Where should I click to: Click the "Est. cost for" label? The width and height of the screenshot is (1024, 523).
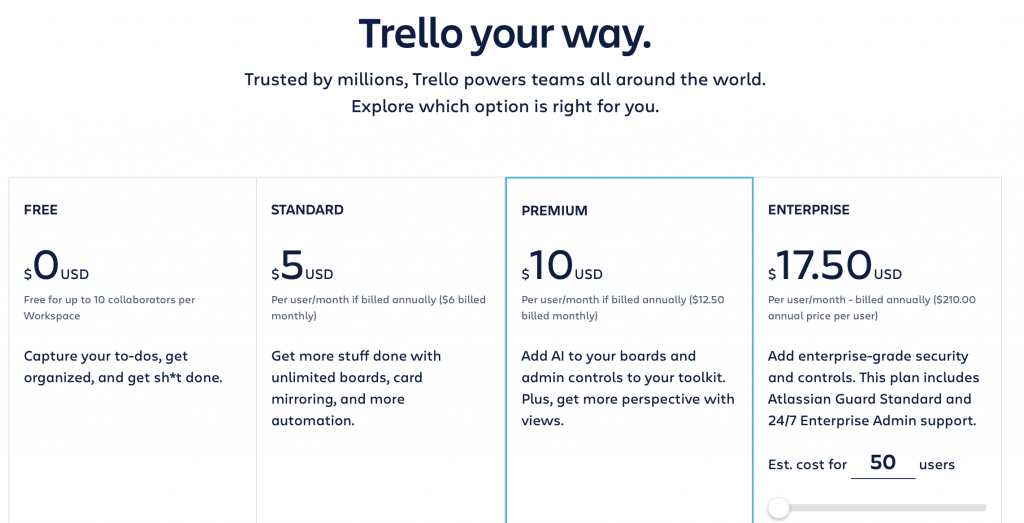pos(807,464)
